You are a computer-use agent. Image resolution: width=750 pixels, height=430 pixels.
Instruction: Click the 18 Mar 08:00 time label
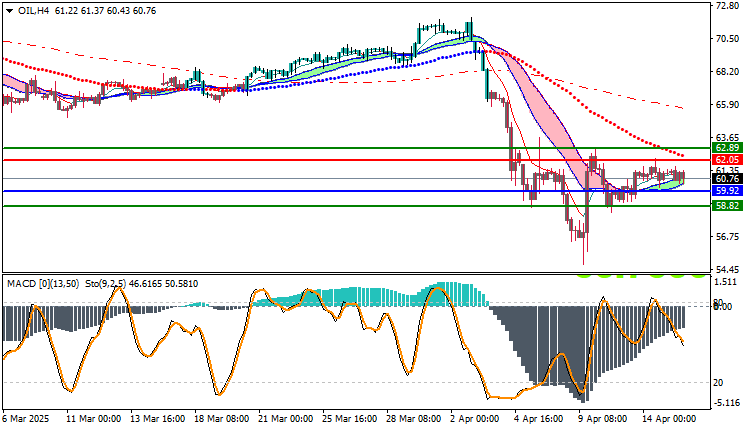click(x=221, y=419)
